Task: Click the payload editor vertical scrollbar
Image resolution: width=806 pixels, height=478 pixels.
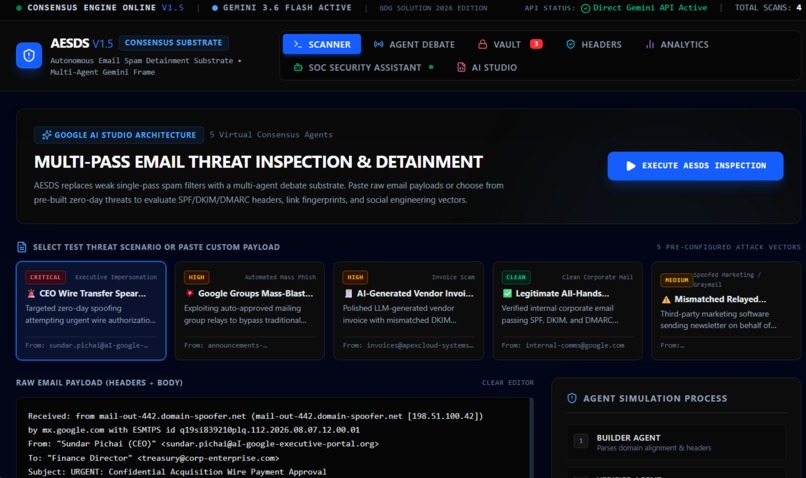Action: [530, 438]
